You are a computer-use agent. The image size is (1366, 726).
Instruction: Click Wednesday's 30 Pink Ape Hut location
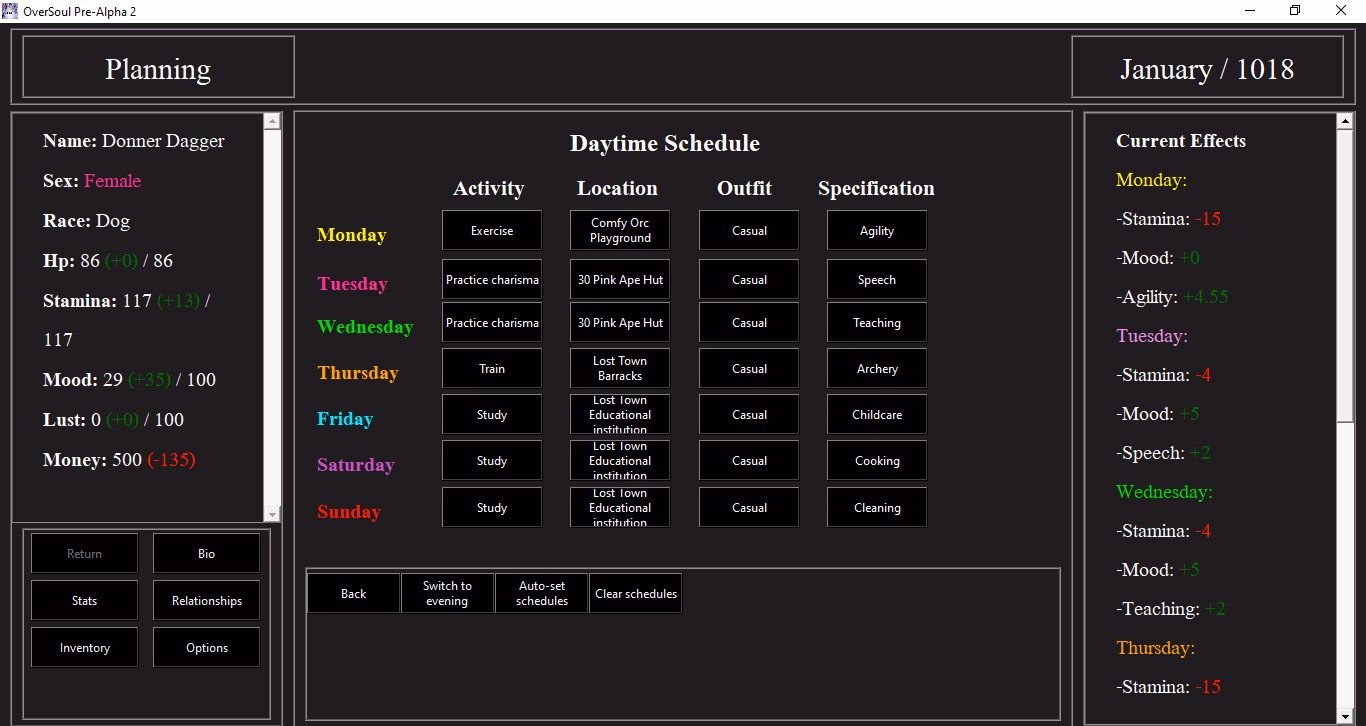[x=620, y=323]
